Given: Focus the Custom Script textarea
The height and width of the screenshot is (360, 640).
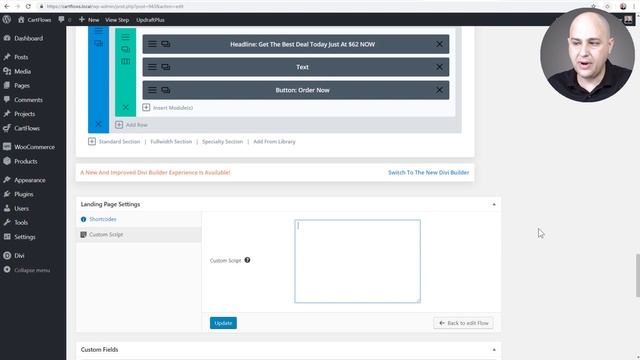Looking at the screenshot, I should pos(358,261).
